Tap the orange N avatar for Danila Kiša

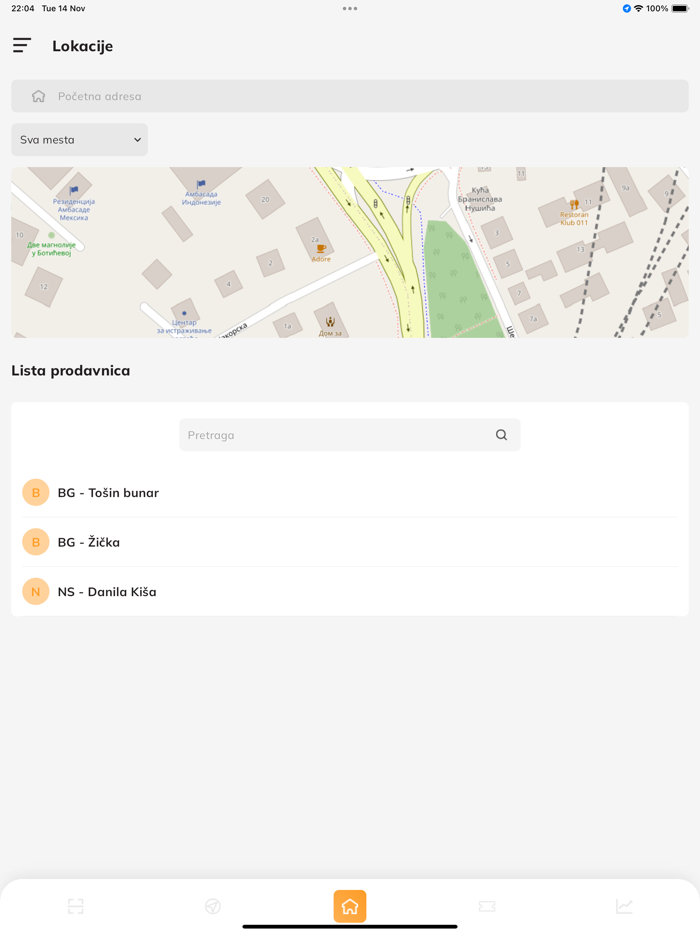[36, 591]
